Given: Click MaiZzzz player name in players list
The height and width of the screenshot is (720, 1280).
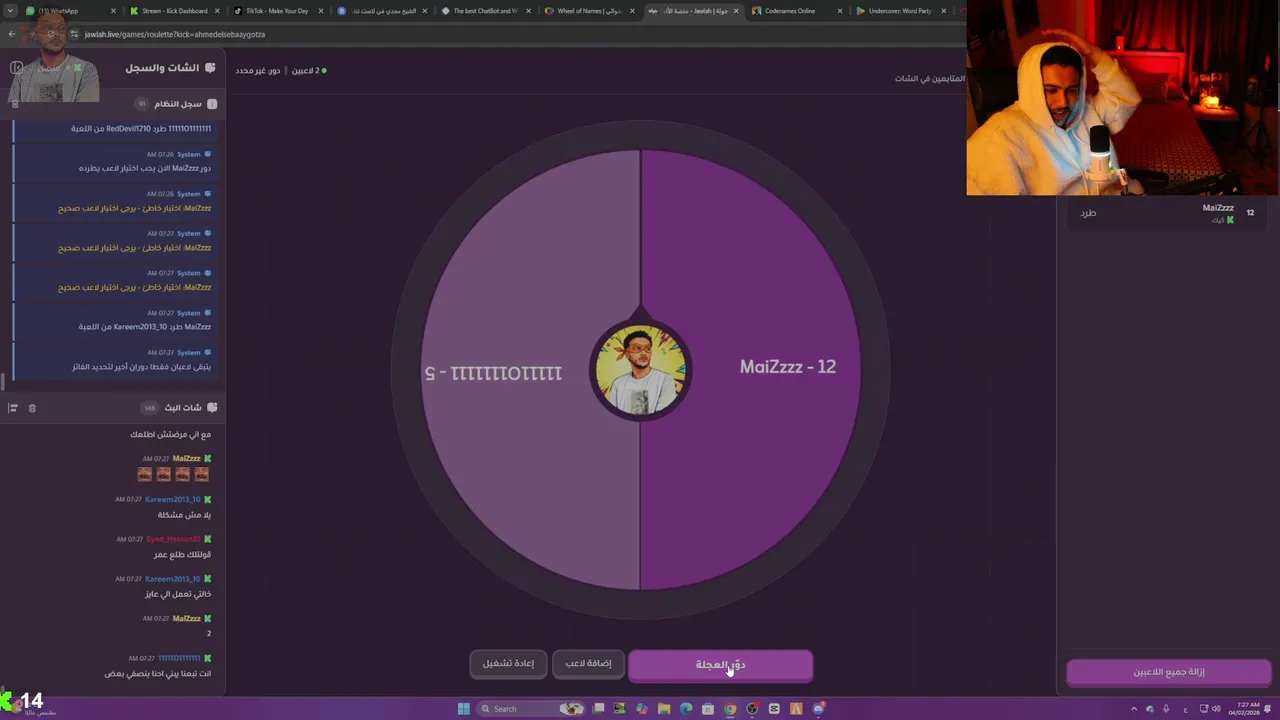Looking at the screenshot, I should point(1218,208).
